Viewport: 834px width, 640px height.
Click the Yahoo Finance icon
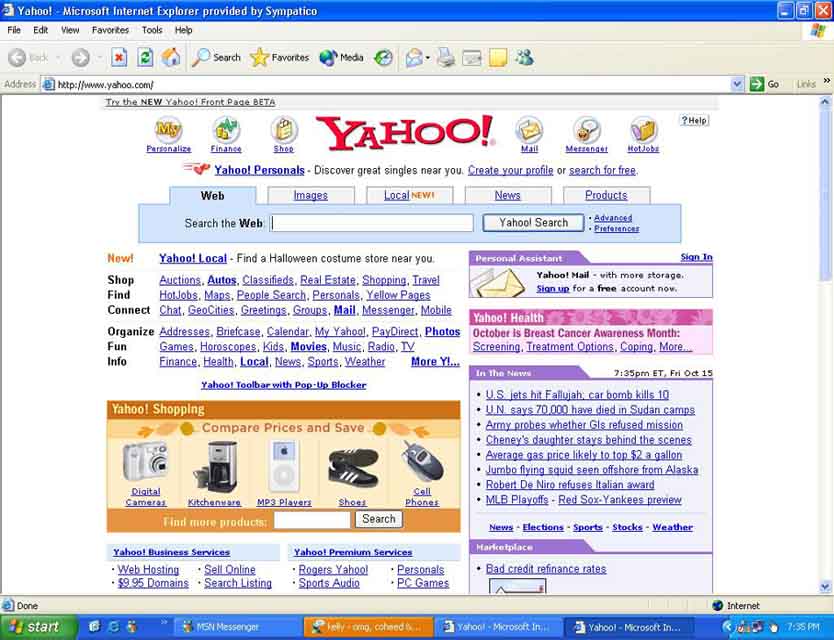(226, 130)
